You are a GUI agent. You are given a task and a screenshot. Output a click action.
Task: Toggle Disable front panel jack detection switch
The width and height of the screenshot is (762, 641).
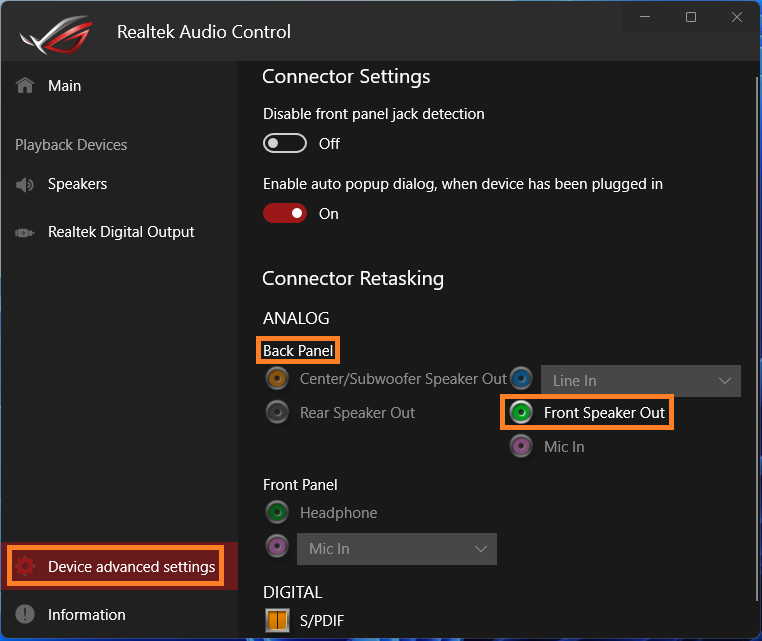pos(285,143)
